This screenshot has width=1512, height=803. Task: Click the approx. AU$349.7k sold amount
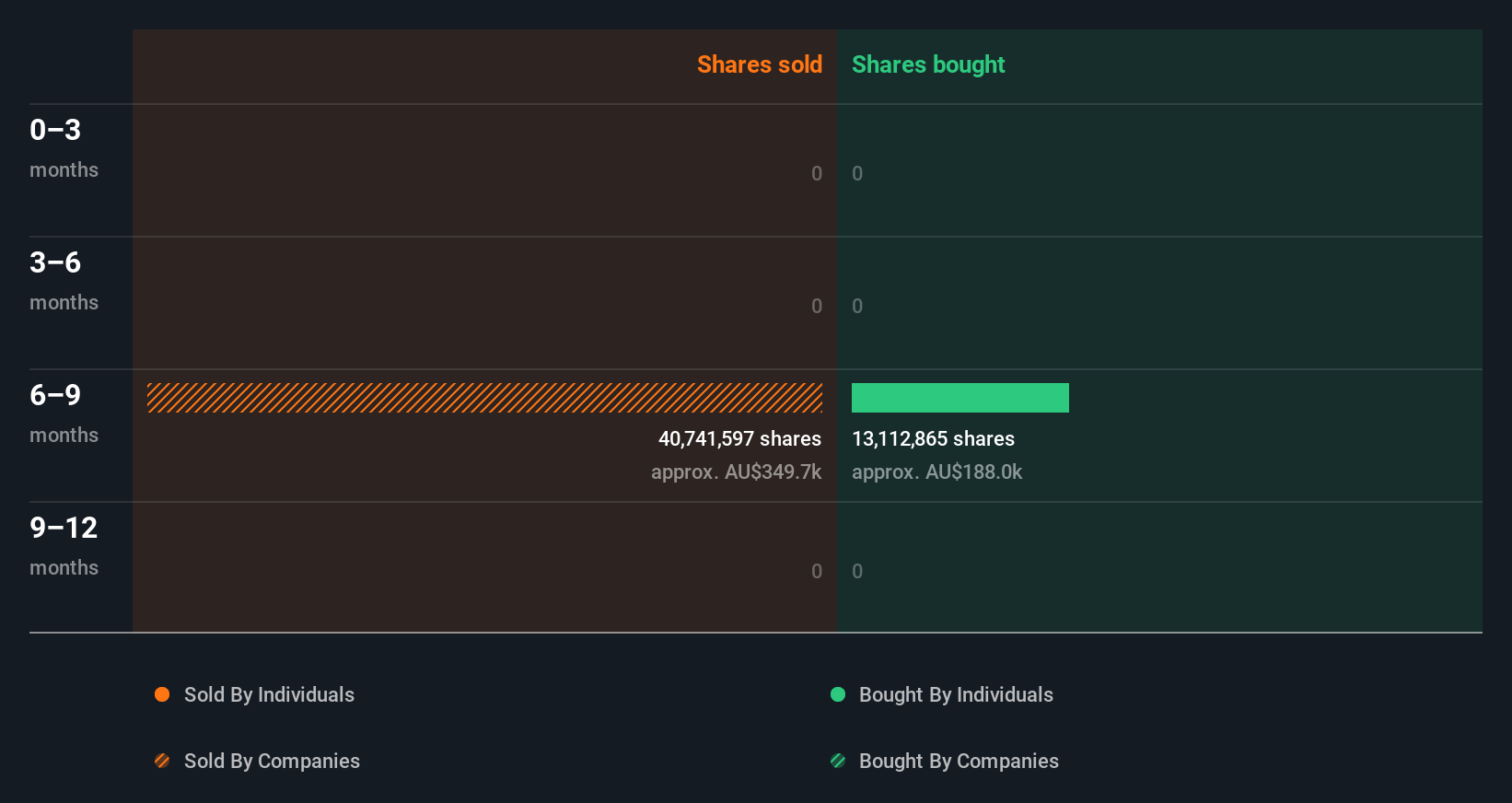click(736, 472)
